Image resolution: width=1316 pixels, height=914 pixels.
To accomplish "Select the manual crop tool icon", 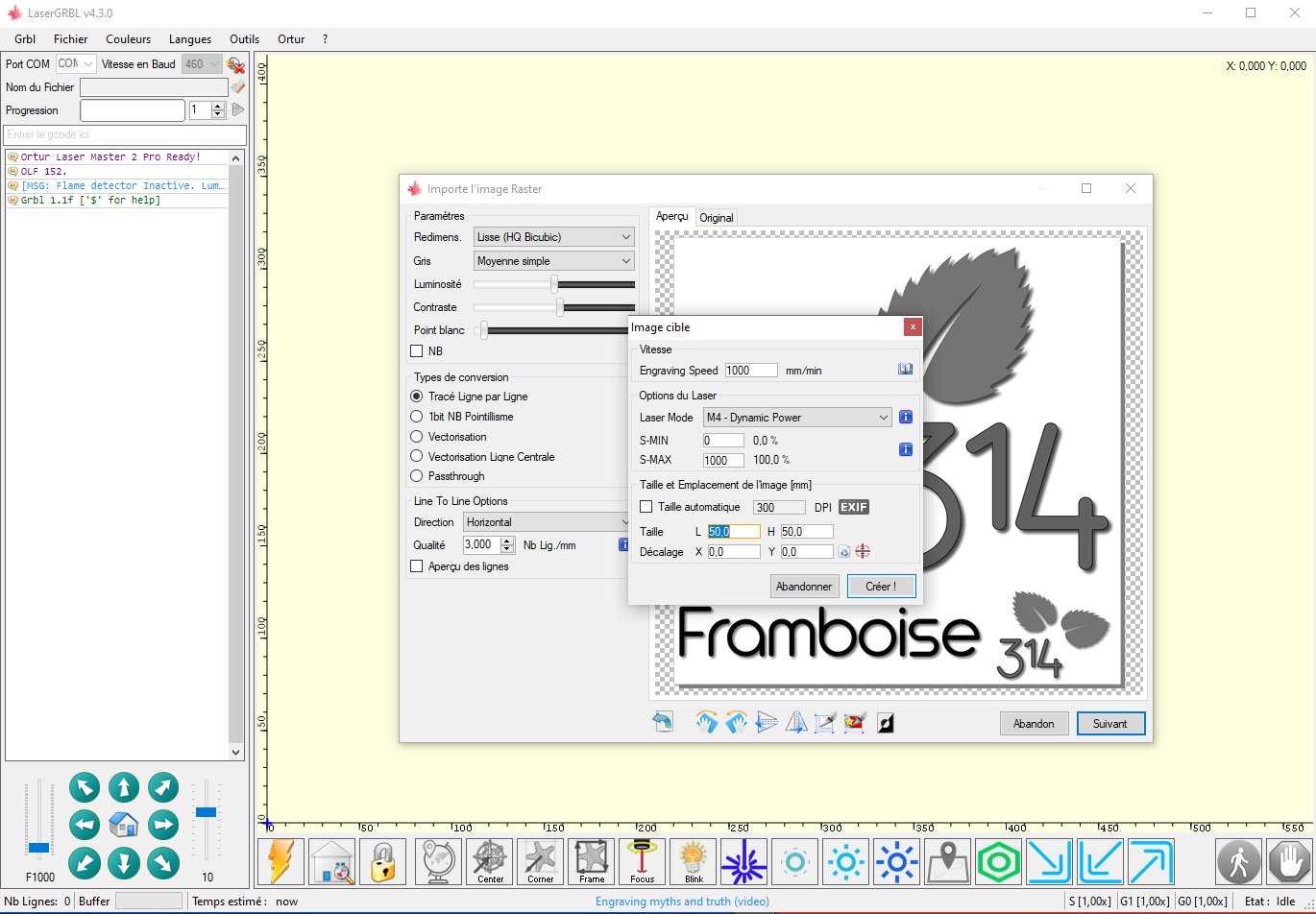I will click(825, 722).
